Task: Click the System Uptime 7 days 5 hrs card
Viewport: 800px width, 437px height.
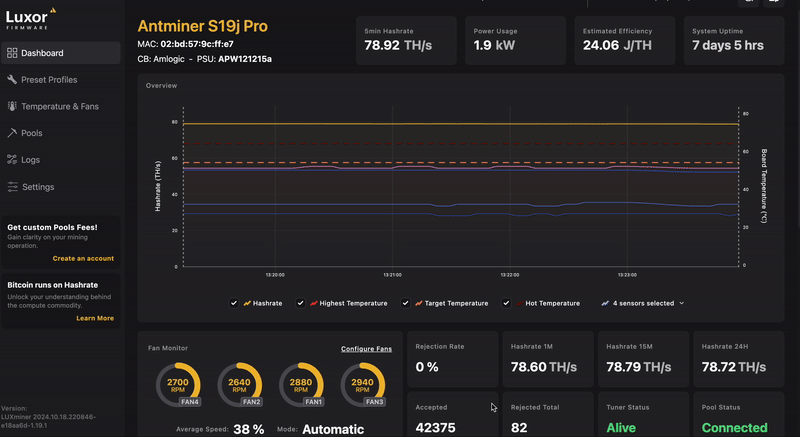Action: click(x=734, y=40)
